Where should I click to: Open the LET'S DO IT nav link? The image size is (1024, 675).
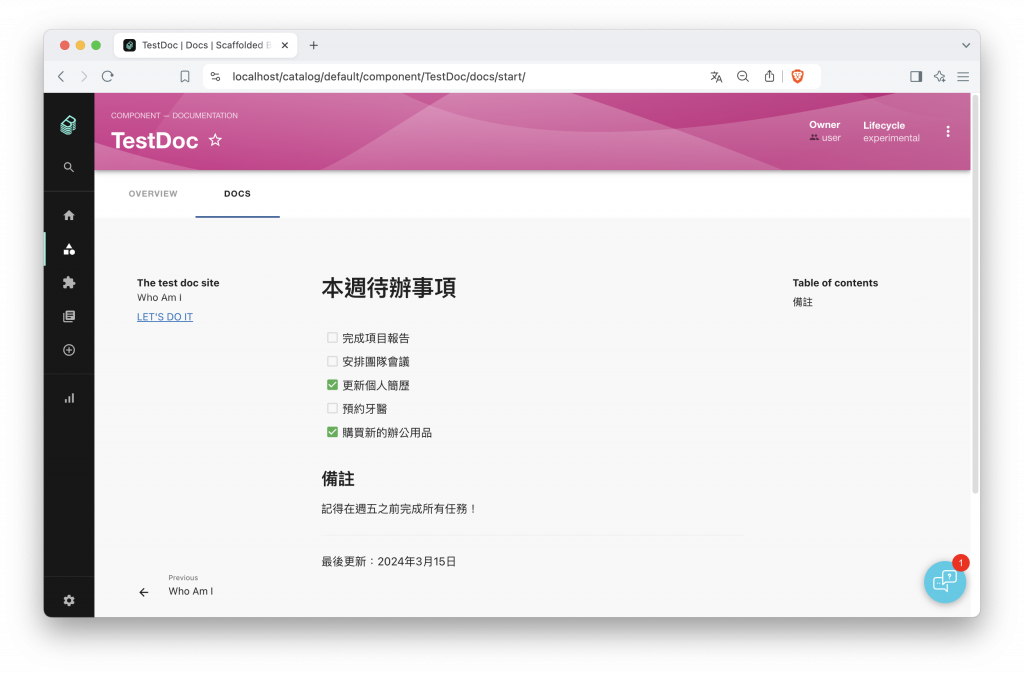(x=165, y=317)
